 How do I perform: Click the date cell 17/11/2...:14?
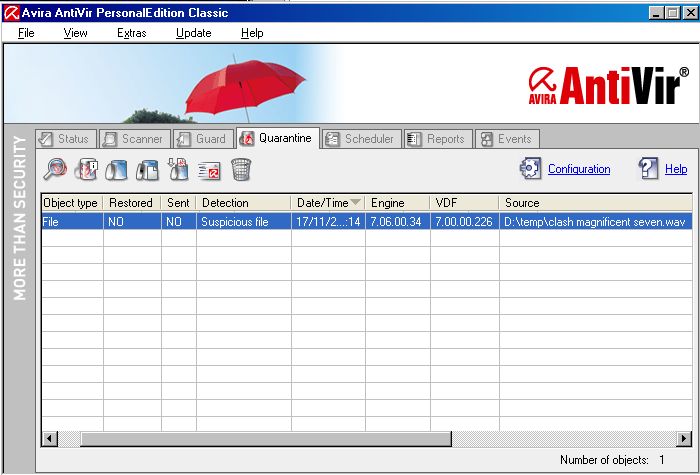(328, 222)
